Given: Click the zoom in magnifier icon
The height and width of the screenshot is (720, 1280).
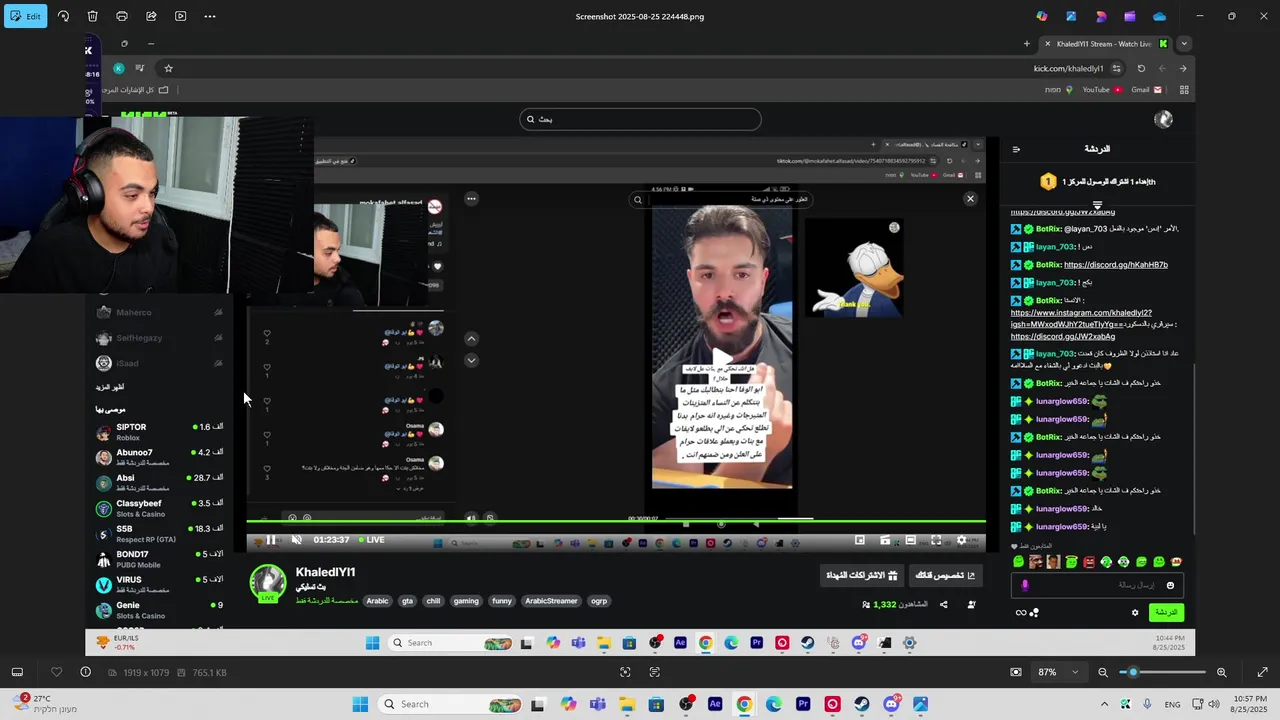Looking at the screenshot, I should [x=1221, y=672].
